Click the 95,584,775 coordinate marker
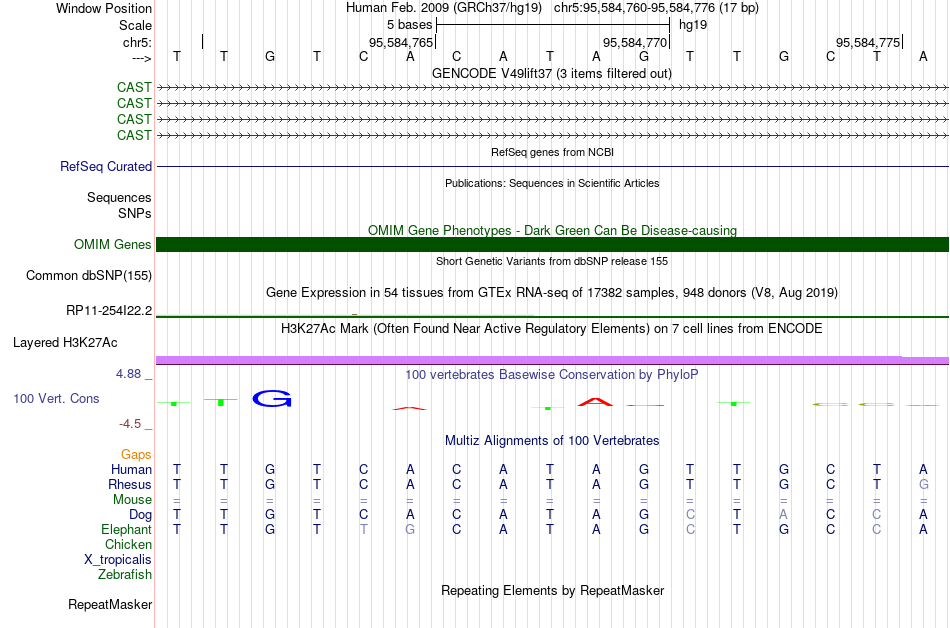This screenshot has width=950, height=628. [868, 42]
